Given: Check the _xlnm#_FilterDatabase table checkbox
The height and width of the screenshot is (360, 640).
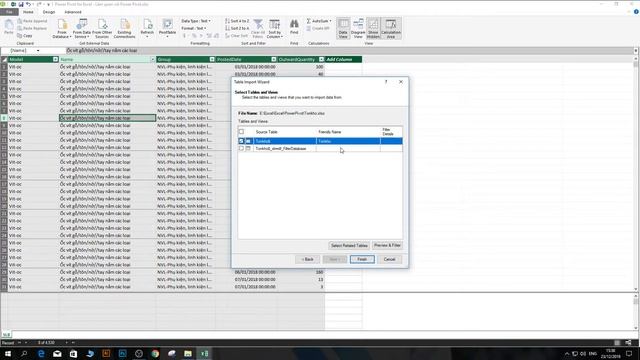Looking at the screenshot, I should [x=241, y=149].
